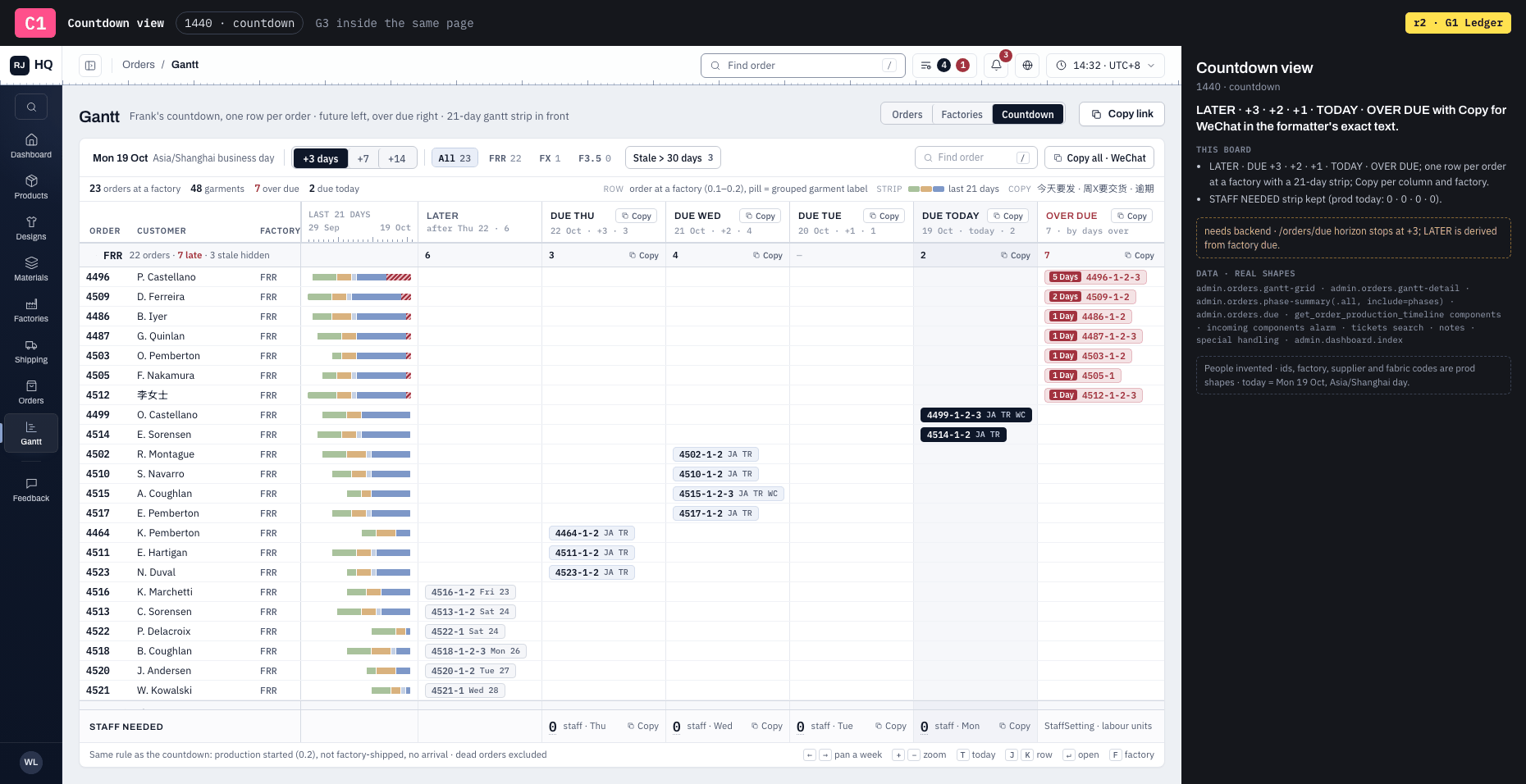Toggle the sidebar panel icon
1526x784 pixels.
coord(90,66)
